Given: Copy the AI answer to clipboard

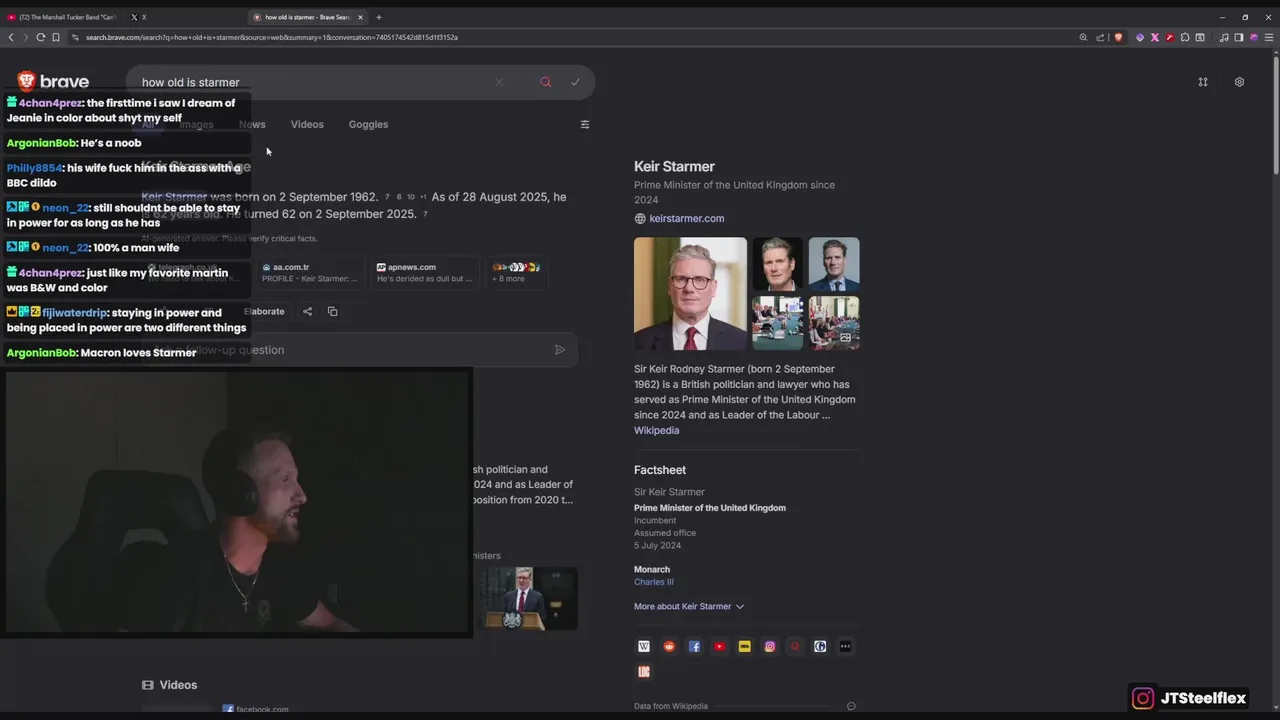Looking at the screenshot, I should point(332,311).
